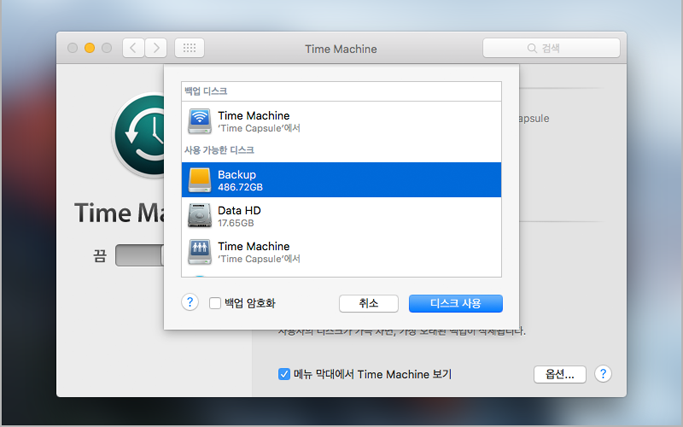The width and height of the screenshot is (683, 427).
Task: Click the back navigation arrow
Action: coord(133,48)
